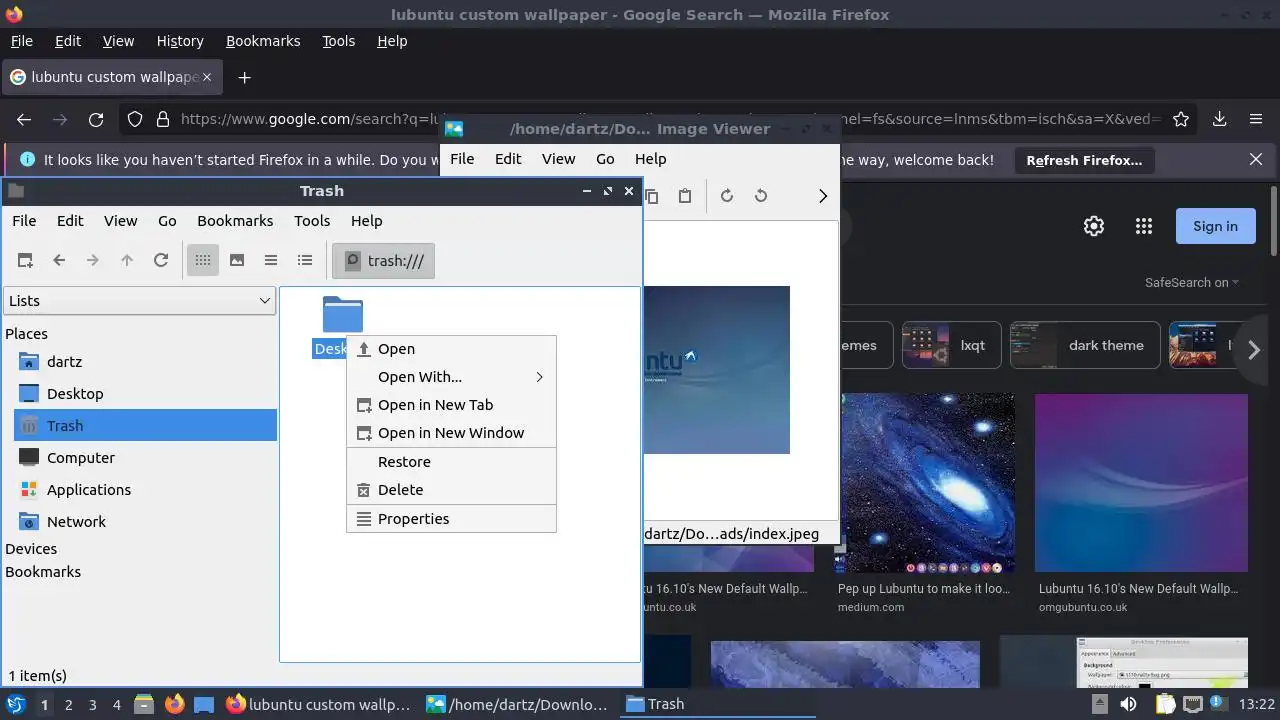The width and height of the screenshot is (1280, 720).
Task: Open a new Firefox tab
Action: (244, 77)
